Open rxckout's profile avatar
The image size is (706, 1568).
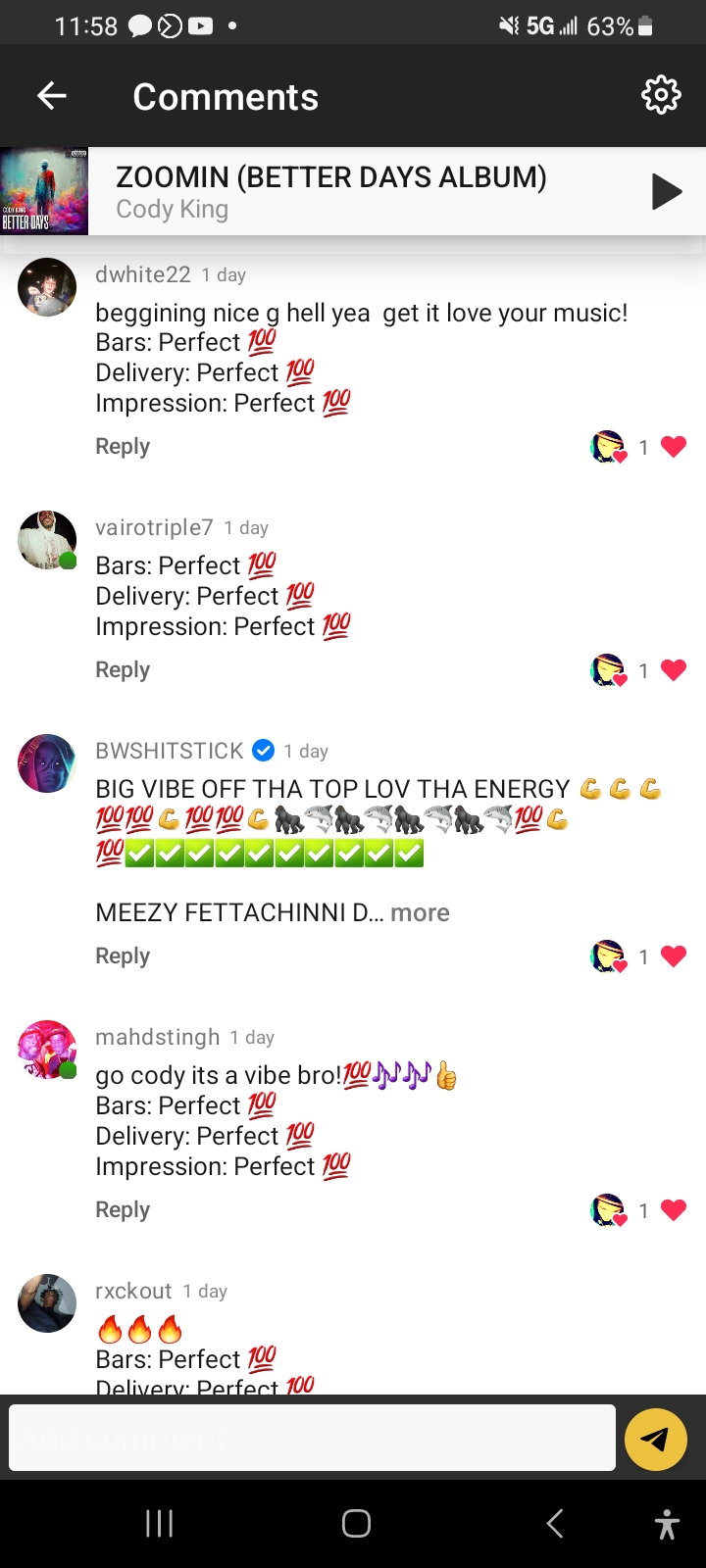point(47,1303)
